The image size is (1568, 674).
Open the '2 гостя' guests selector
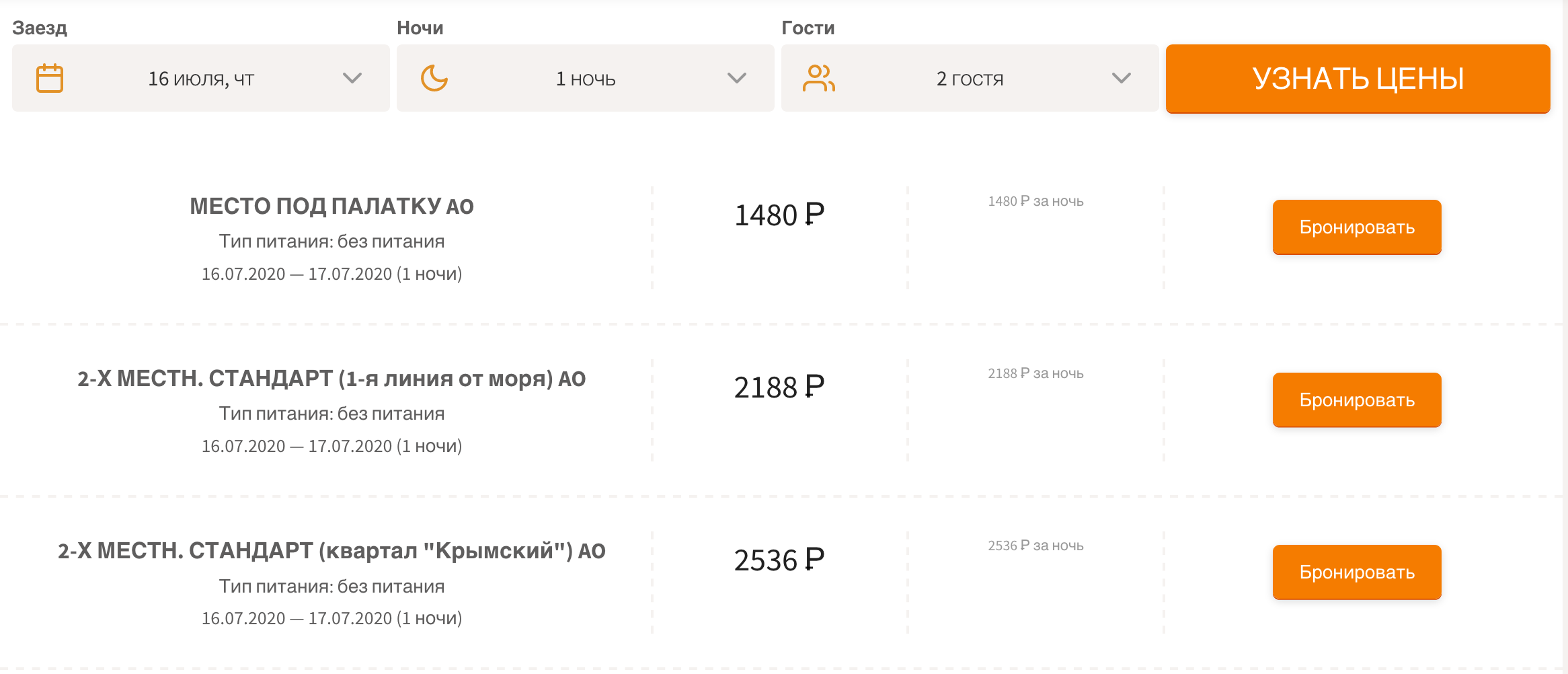point(970,78)
